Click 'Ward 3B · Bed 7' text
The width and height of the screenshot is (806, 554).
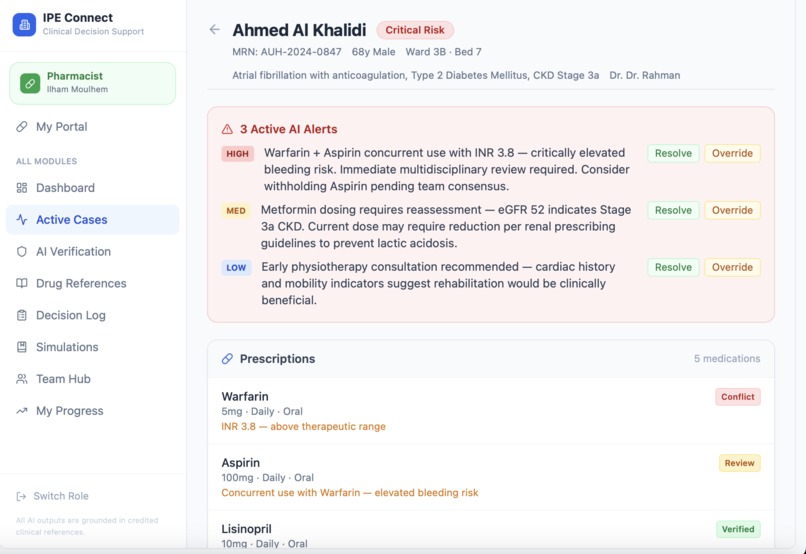coord(444,52)
